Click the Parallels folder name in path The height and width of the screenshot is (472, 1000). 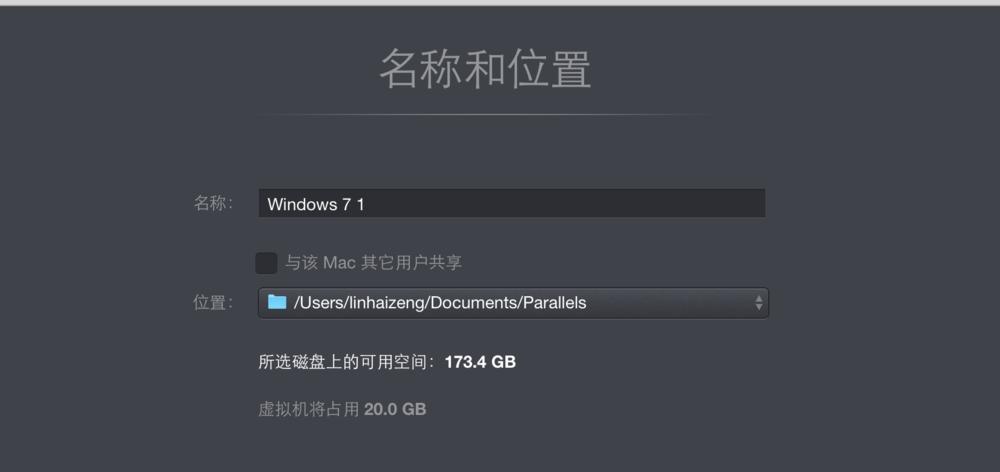554,303
